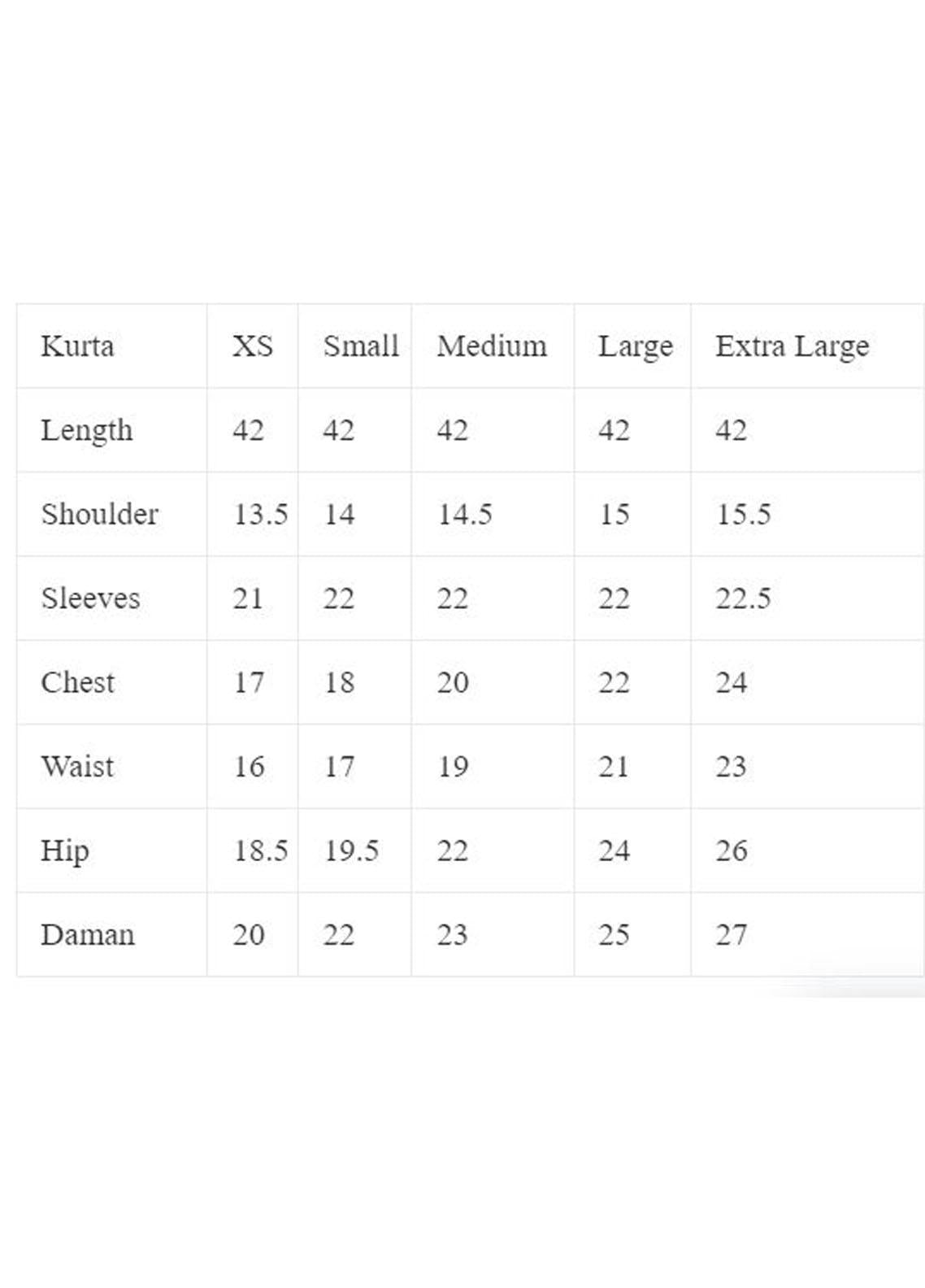Click the Length row label
925x1288 pixels.
click(86, 431)
